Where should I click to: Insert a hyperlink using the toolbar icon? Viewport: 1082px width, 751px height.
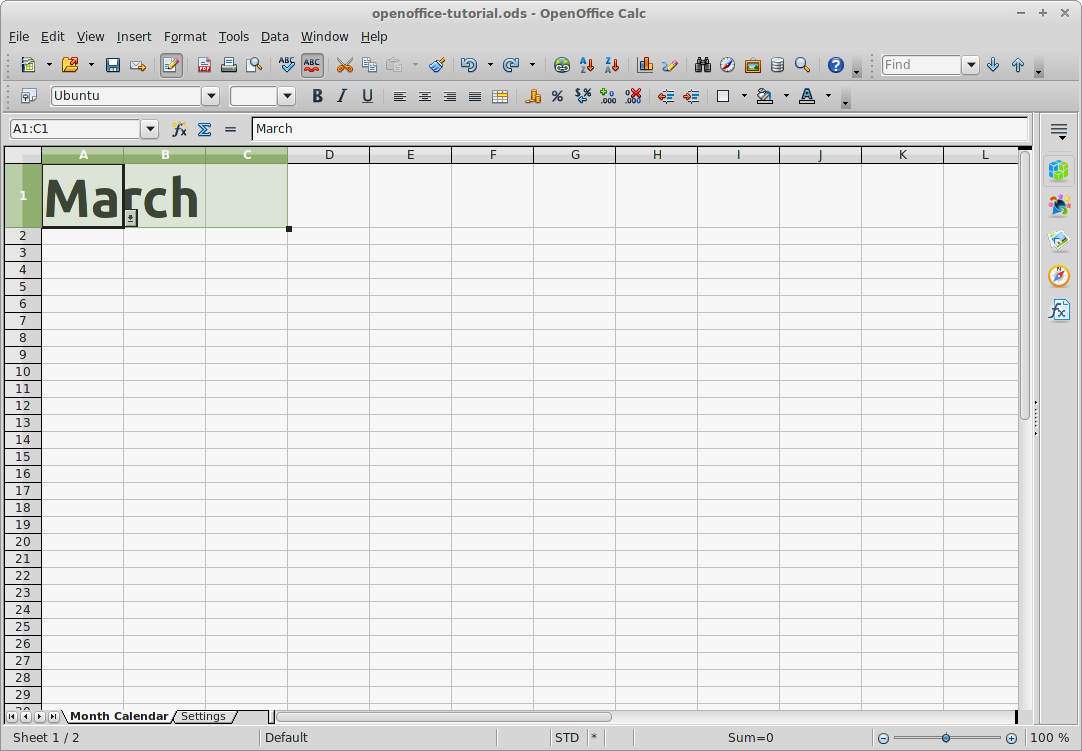(561, 65)
